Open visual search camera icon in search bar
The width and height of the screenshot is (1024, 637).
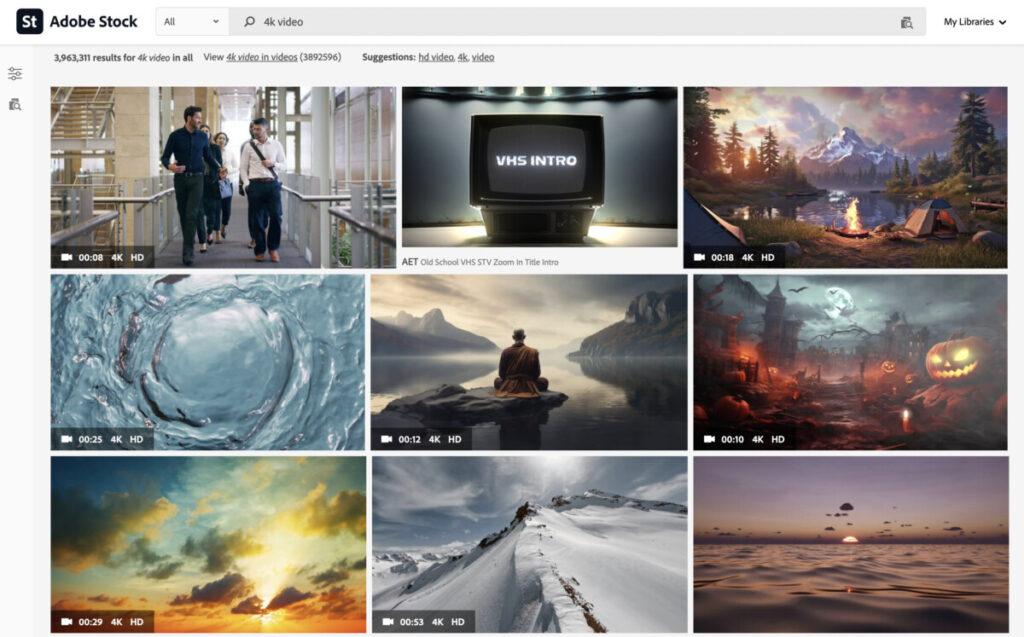click(x=906, y=22)
